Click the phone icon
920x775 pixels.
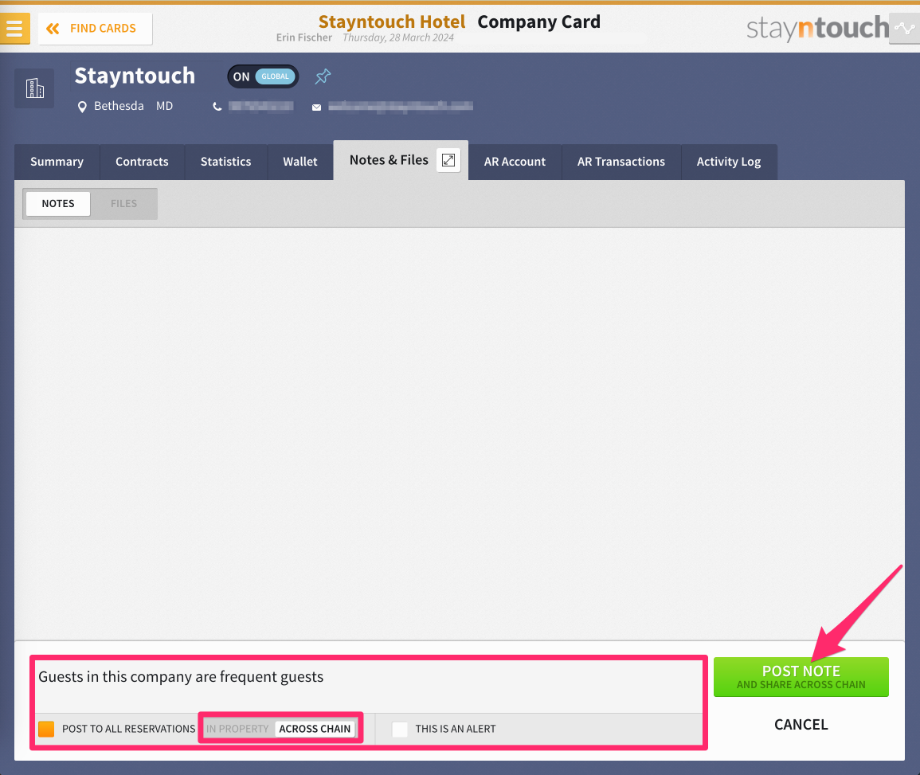[217, 107]
